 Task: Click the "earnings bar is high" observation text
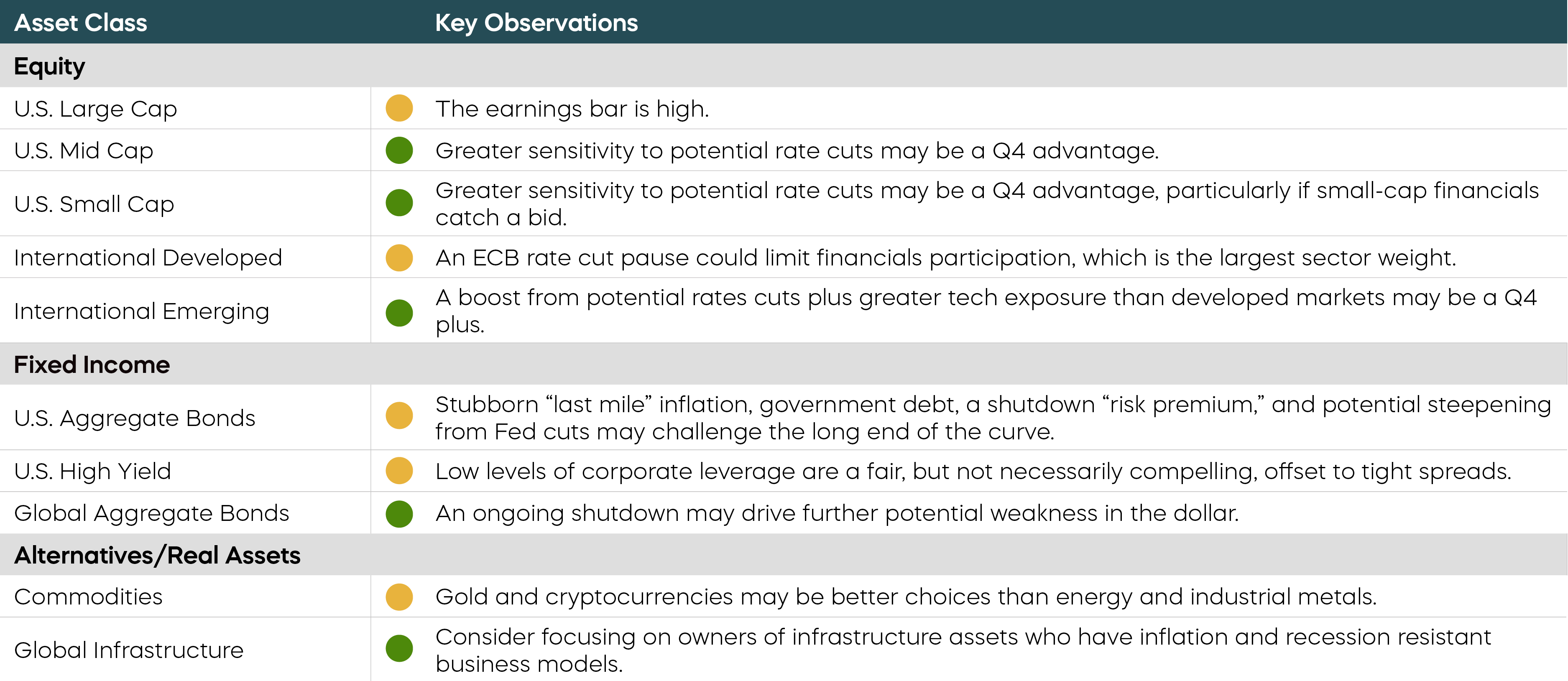pos(572,109)
